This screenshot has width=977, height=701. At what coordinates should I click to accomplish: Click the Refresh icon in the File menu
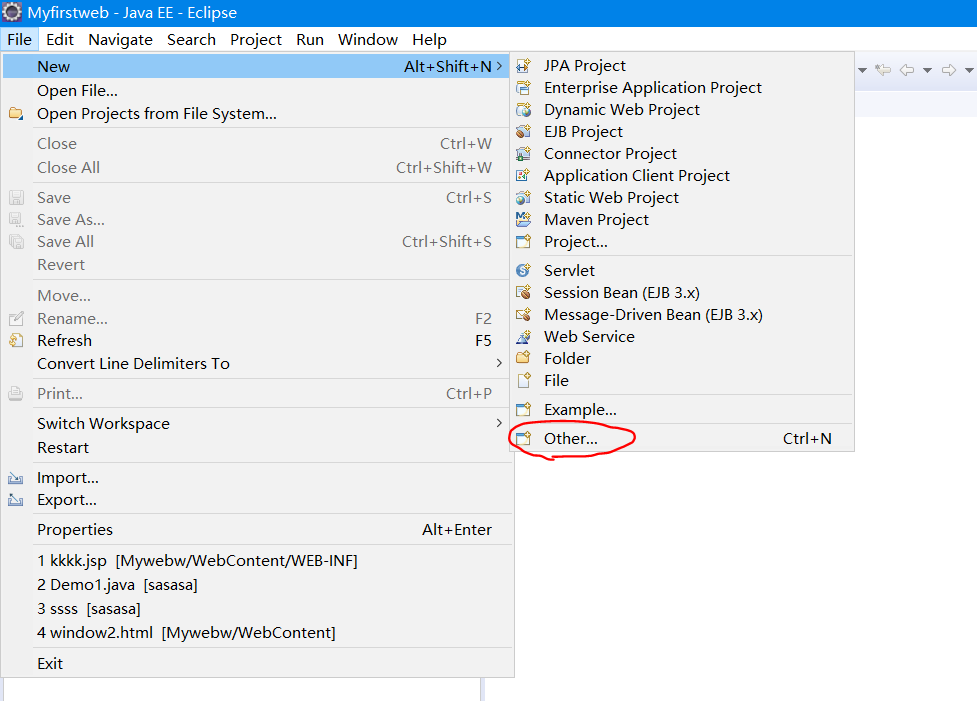tap(16, 341)
